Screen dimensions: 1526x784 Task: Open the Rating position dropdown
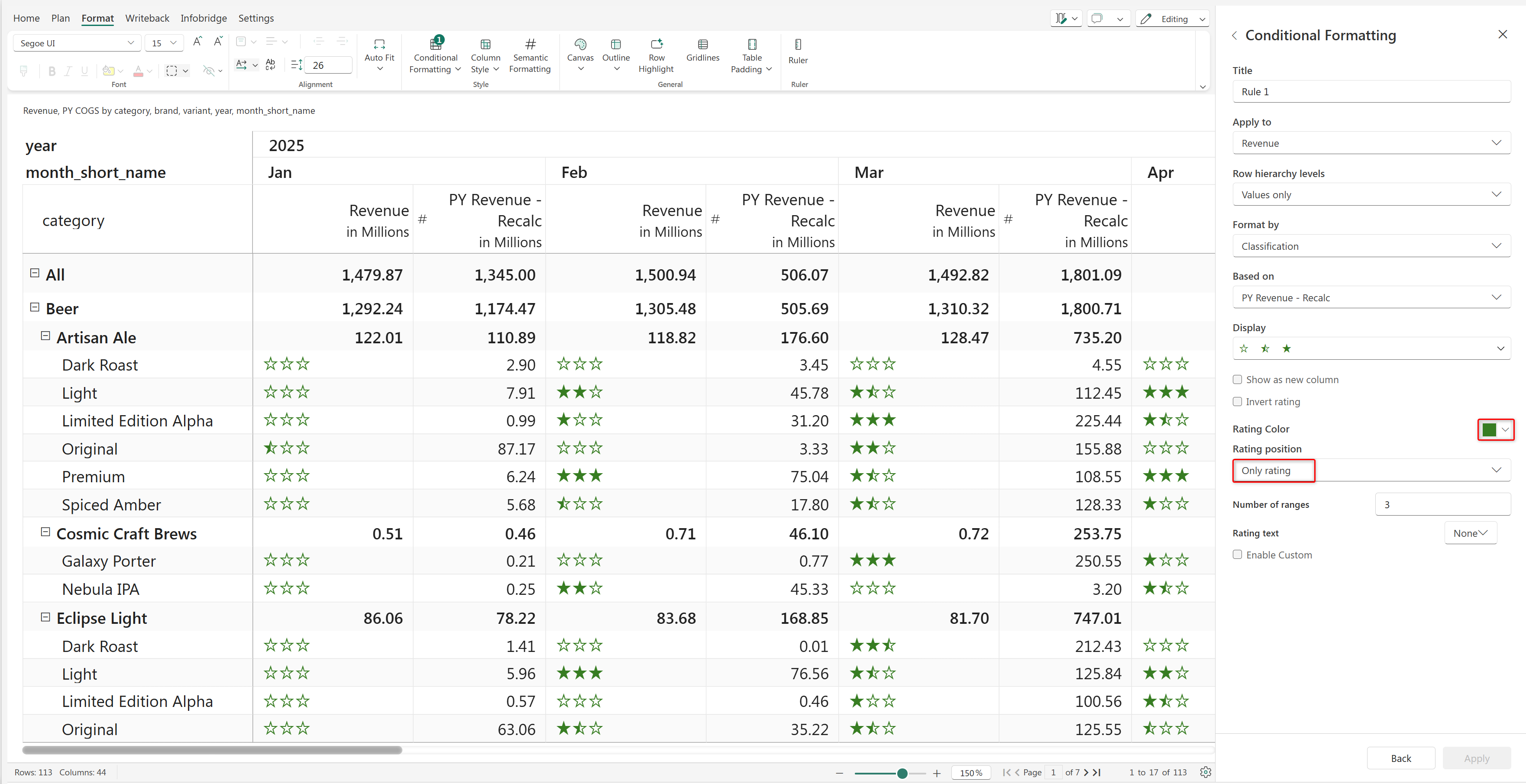1371,470
